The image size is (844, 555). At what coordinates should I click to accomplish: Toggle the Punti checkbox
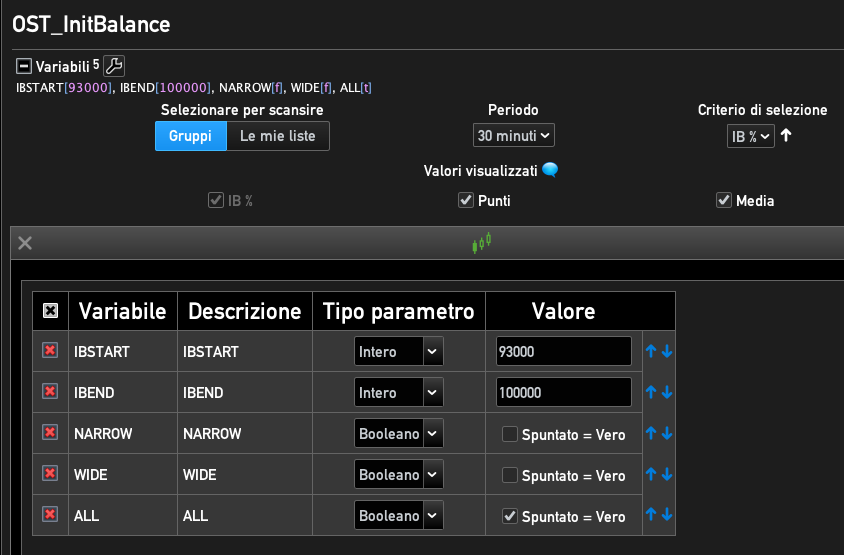(465, 201)
